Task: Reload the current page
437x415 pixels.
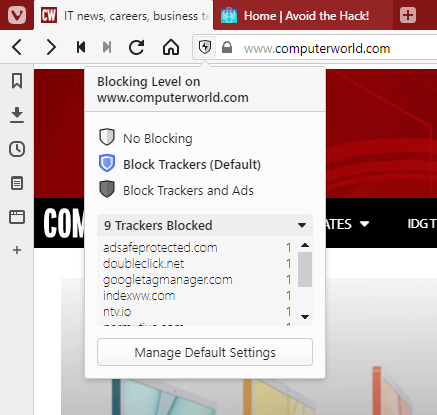Action: (137, 47)
